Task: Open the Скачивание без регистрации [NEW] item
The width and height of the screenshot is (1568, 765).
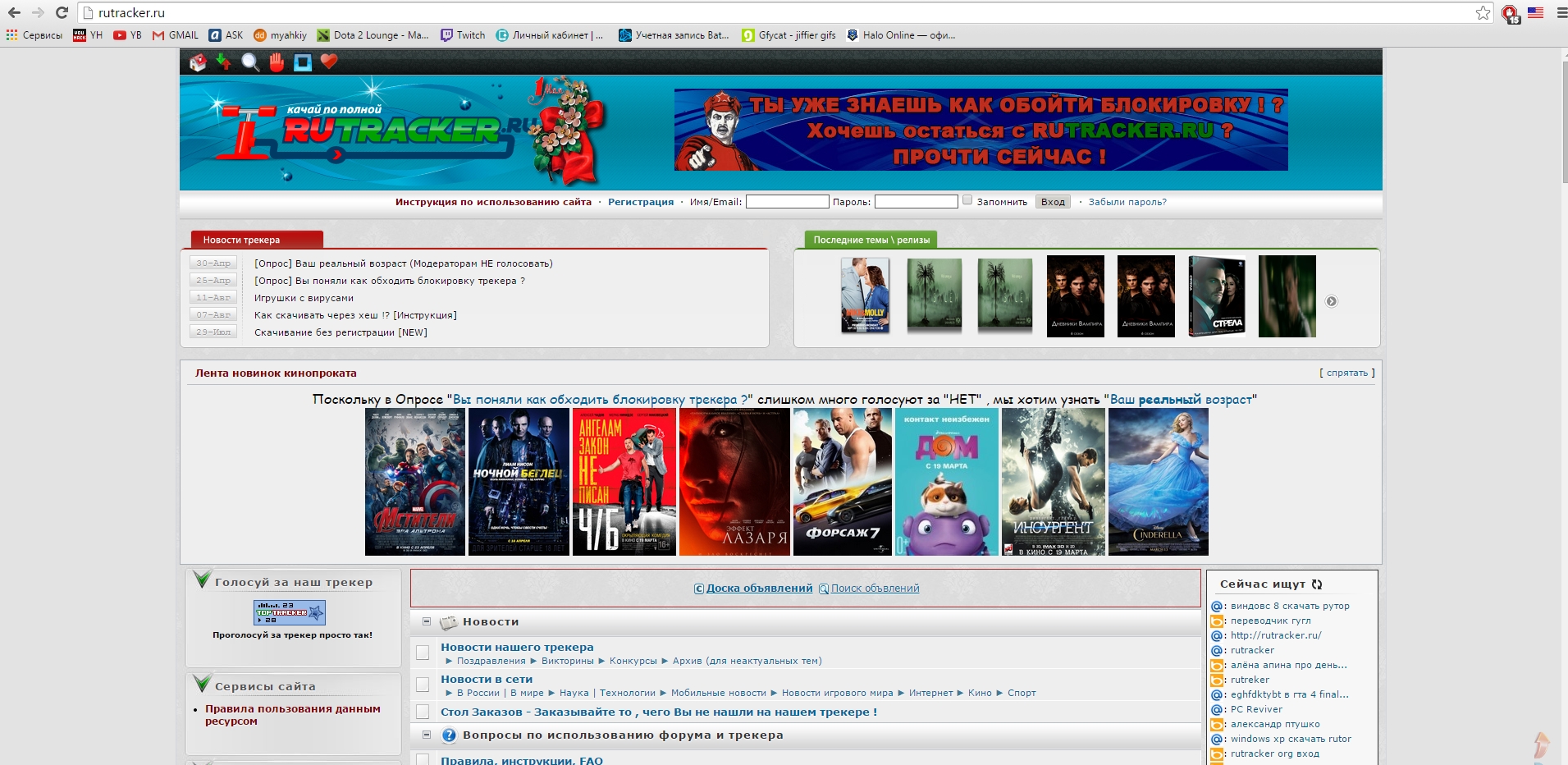Action: tap(341, 332)
